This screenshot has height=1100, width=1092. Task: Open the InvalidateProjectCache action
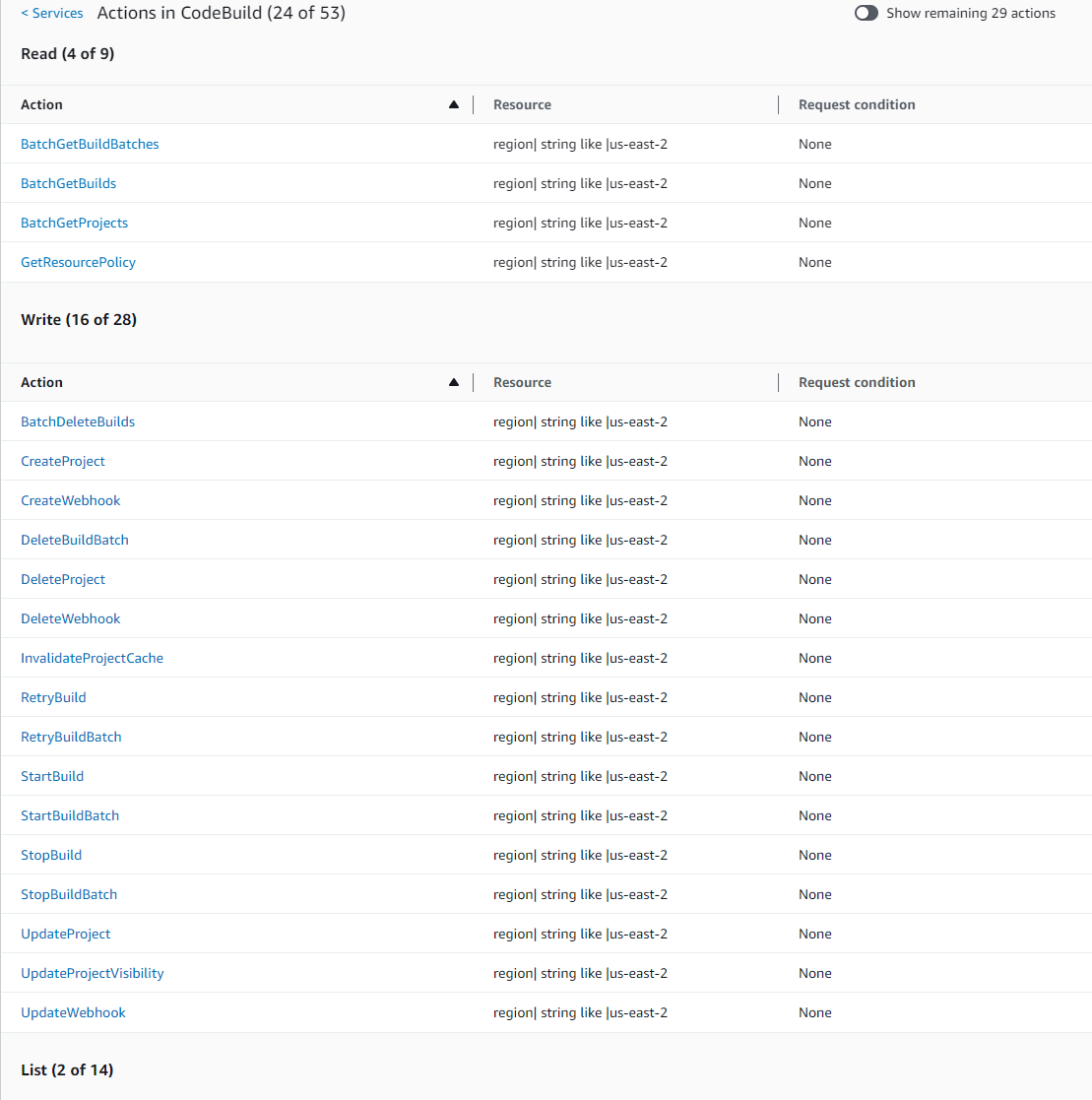click(x=92, y=658)
